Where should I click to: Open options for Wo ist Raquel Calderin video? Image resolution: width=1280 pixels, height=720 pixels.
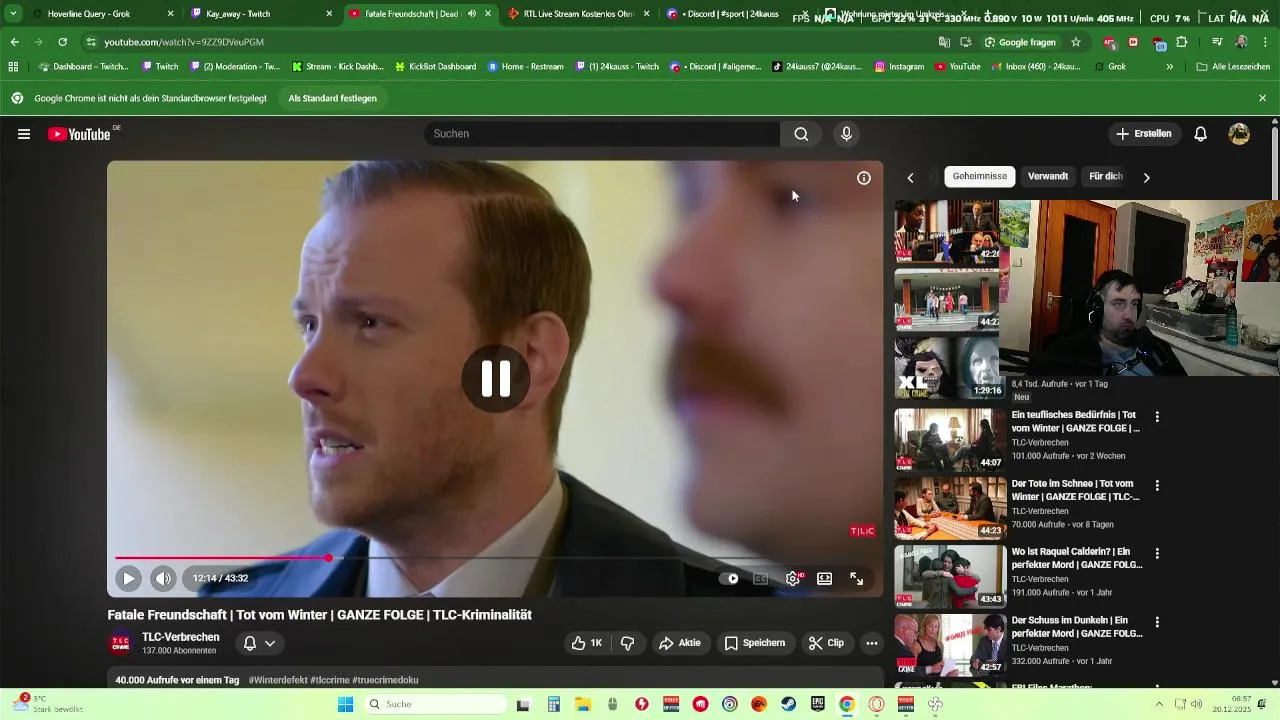(x=1157, y=554)
